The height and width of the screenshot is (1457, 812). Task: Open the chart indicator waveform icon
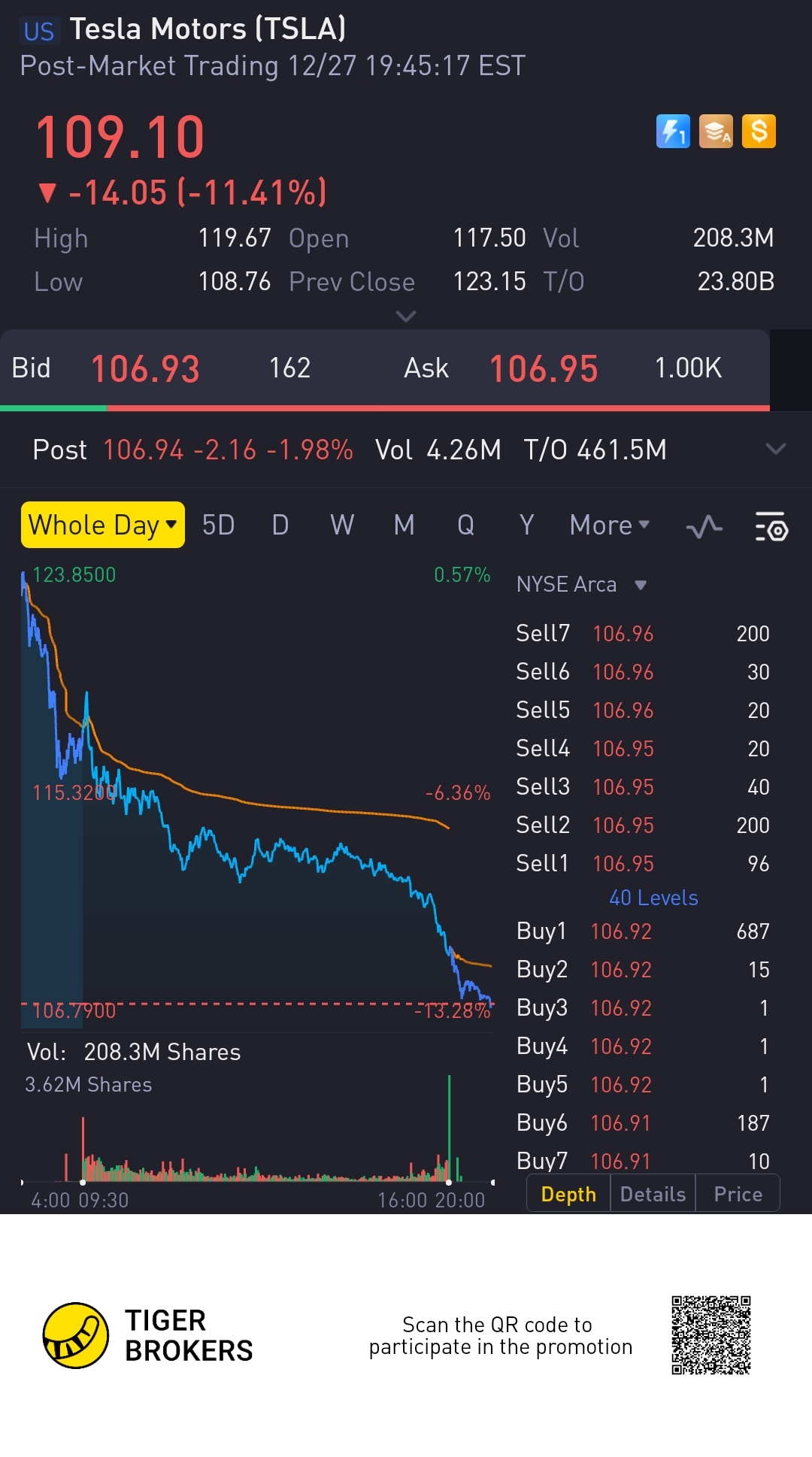tap(704, 527)
